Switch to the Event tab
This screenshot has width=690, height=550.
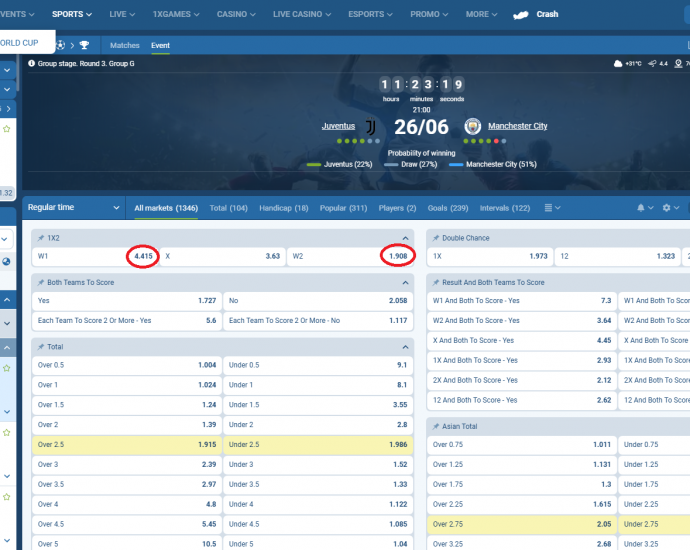coord(160,45)
